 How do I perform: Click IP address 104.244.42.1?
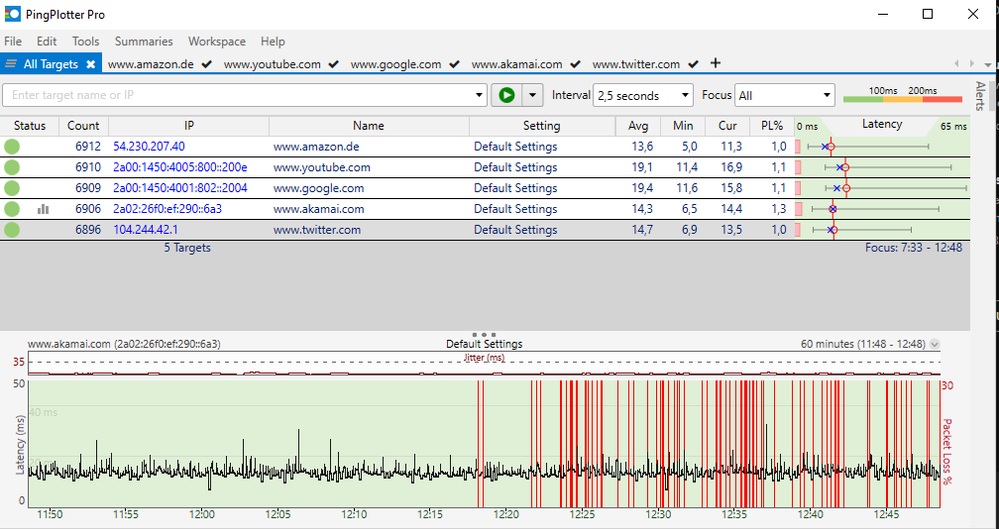(145, 230)
